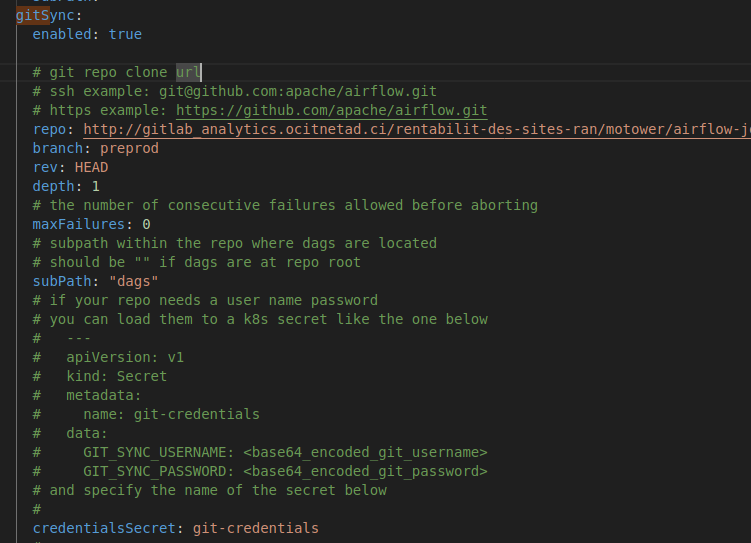This screenshot has height=543, width=751.
Task: Click the depth value 1
Action: 96,186
